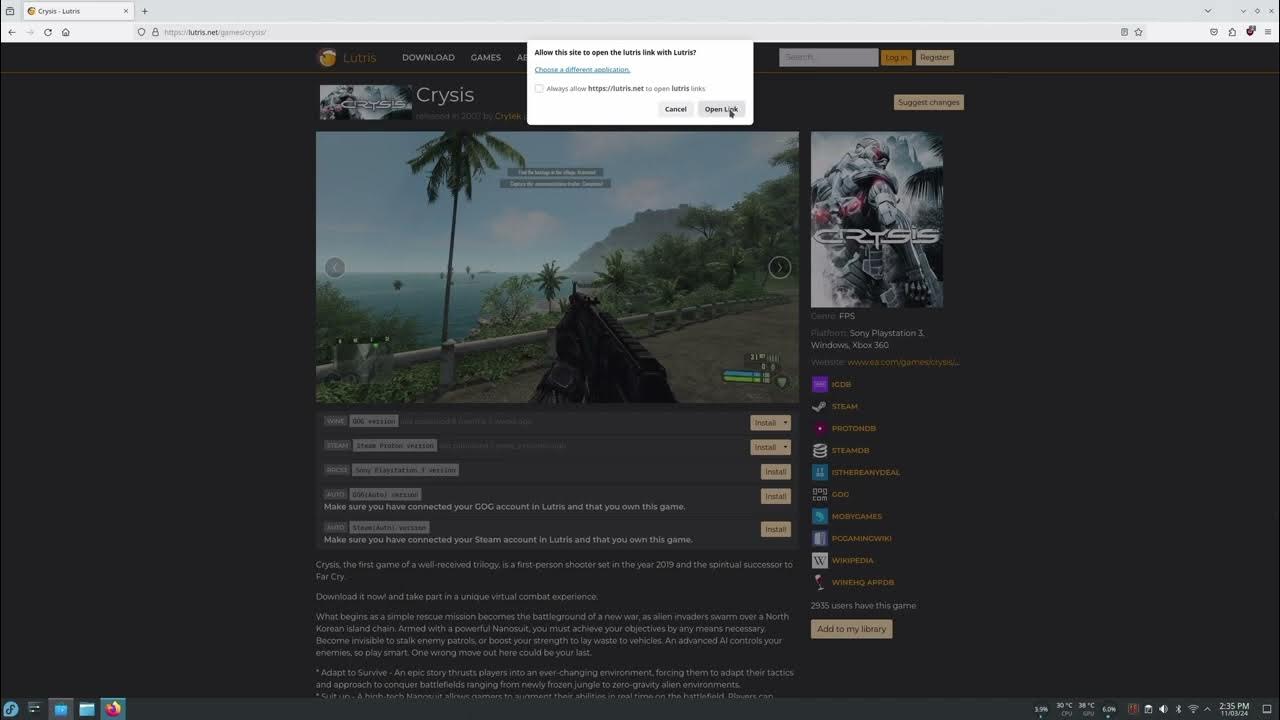1280x720 pixels.
Task: Open the www.ea.com website link
Action: pos(904,362)
